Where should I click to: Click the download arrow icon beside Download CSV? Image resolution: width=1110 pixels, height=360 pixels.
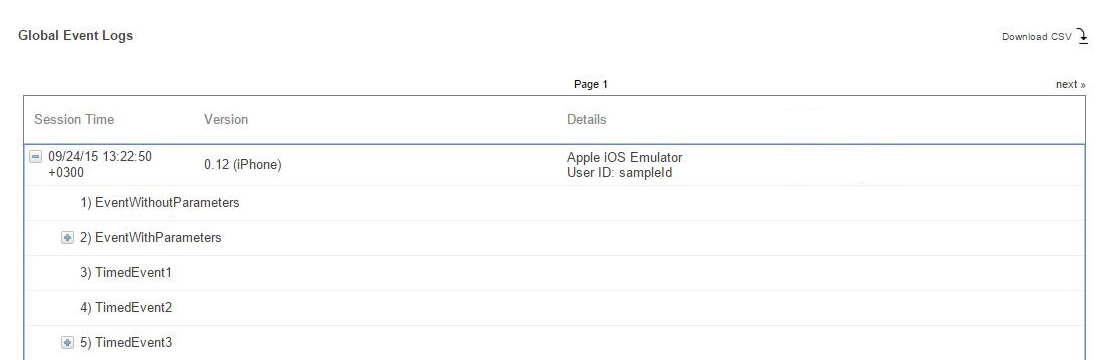(1082, 36)
